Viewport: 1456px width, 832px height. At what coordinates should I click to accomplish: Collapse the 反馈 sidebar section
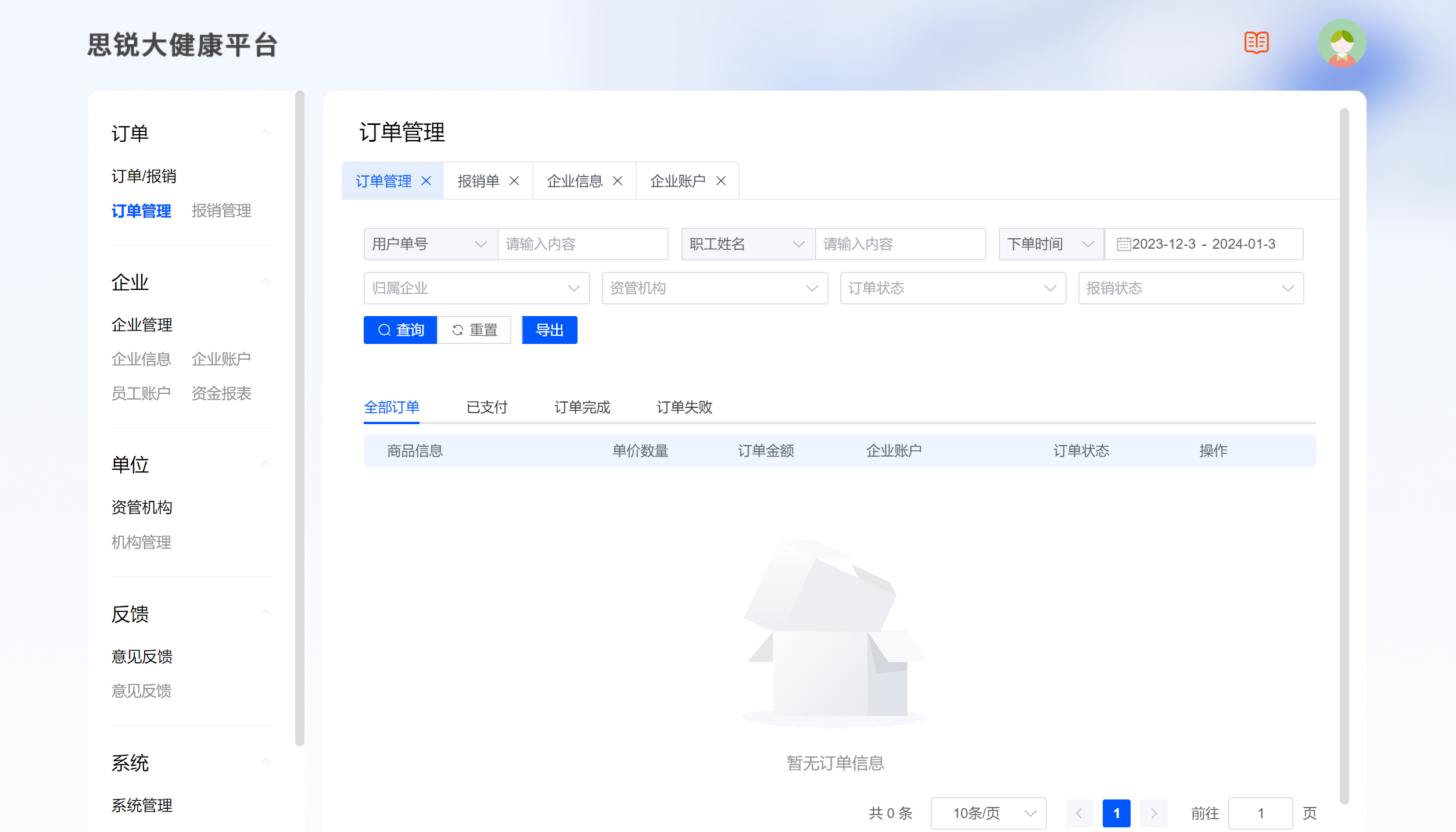(266, 613)
